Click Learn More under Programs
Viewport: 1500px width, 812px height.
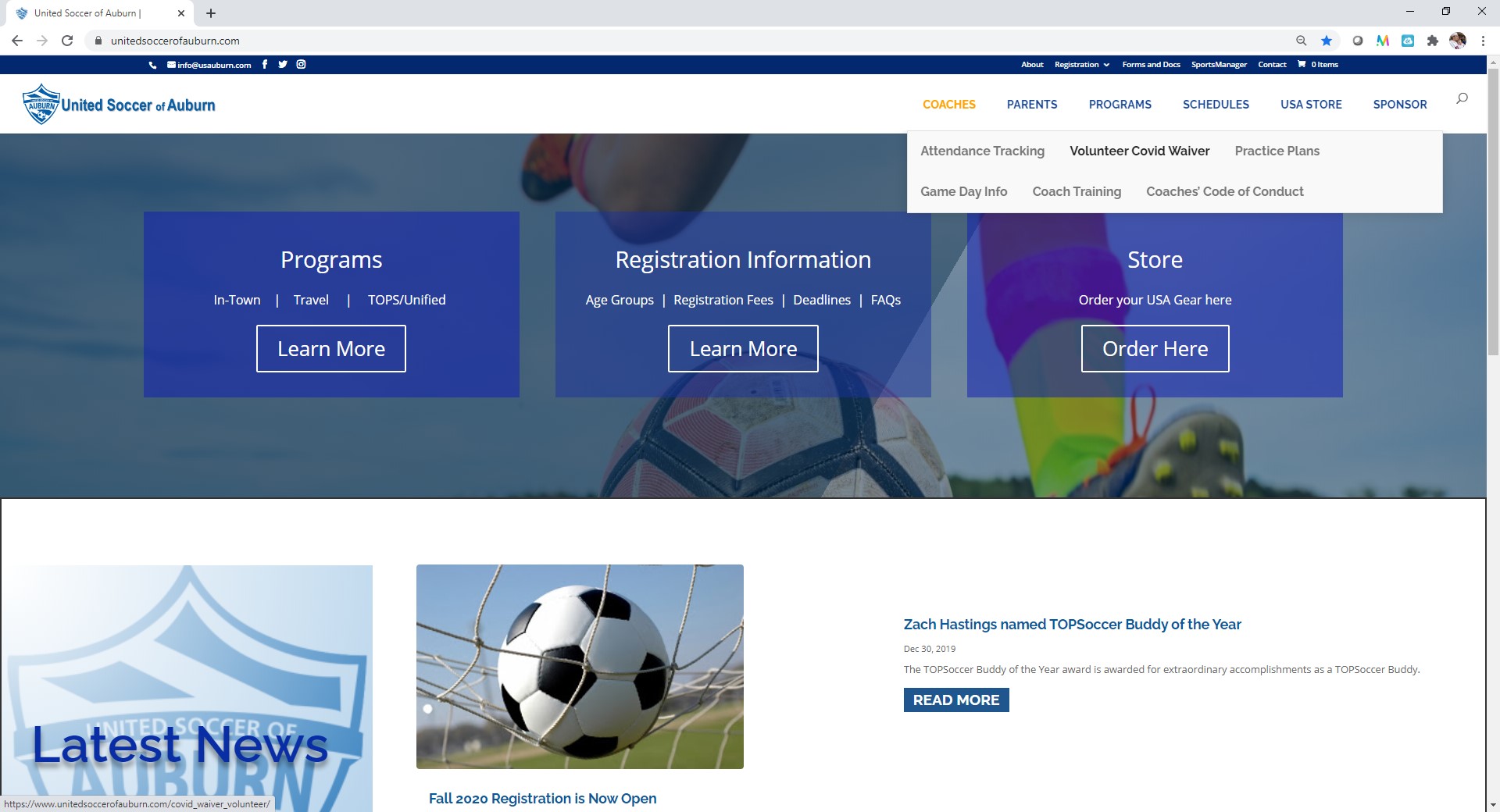[331, 348]
